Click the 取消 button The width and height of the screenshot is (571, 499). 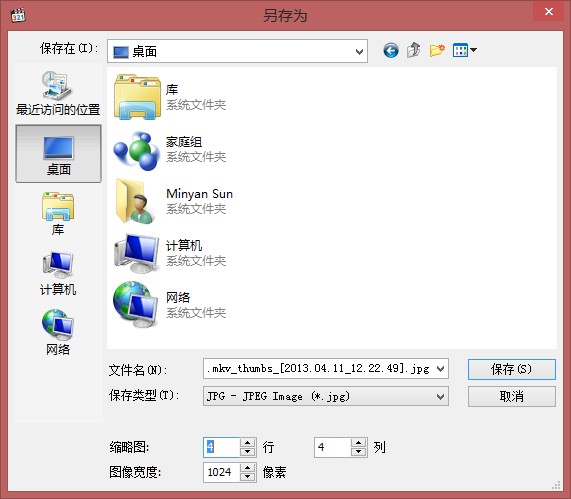click(x=512, y=396)
